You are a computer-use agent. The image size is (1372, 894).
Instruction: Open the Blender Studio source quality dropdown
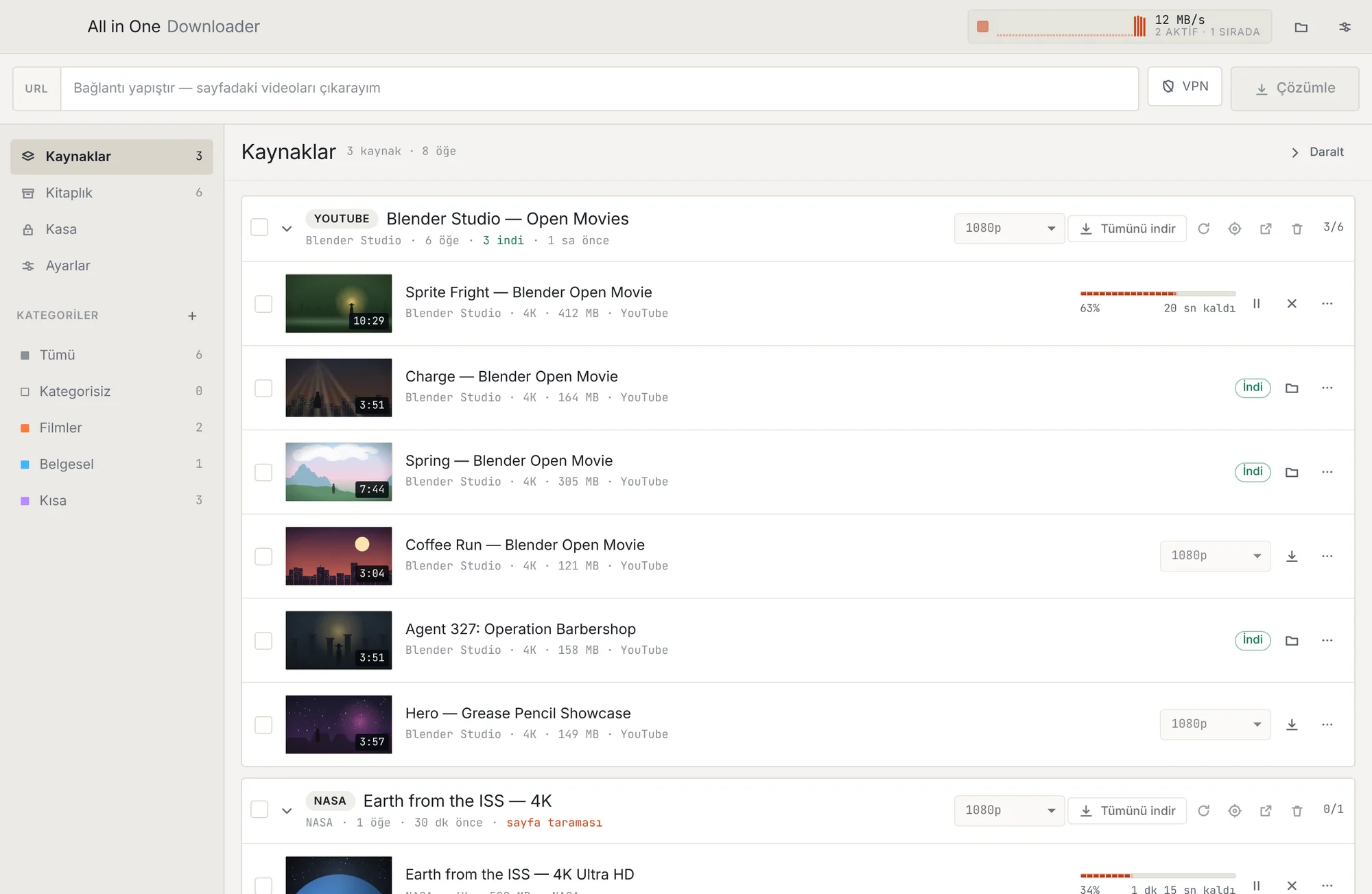(x=1009, y=228)
